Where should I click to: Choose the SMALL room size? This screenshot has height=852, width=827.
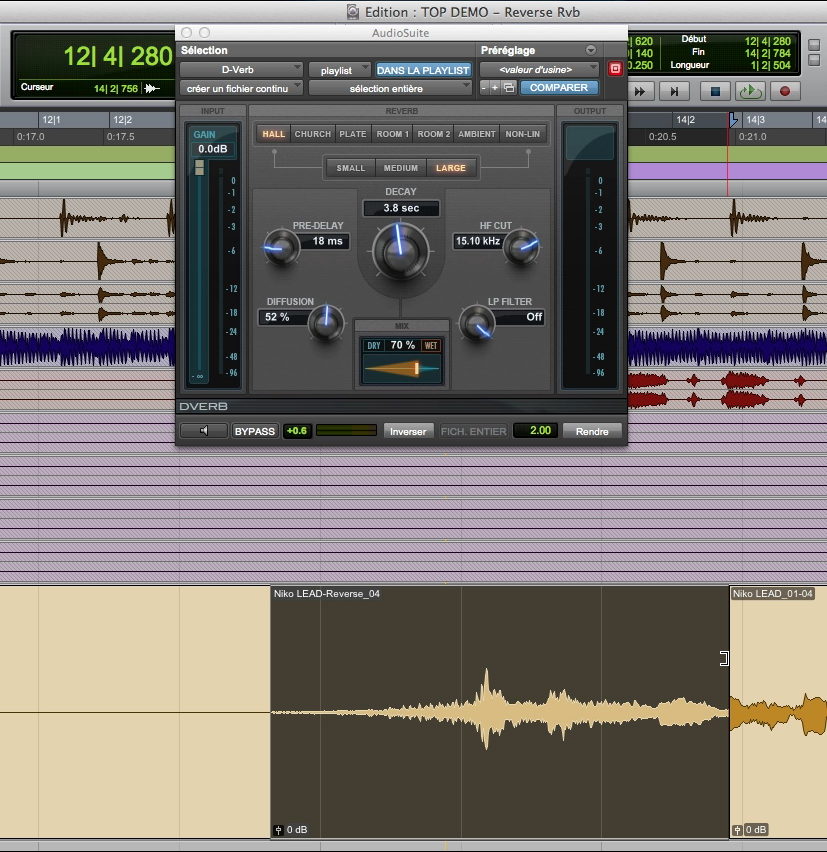pos(350,168)
